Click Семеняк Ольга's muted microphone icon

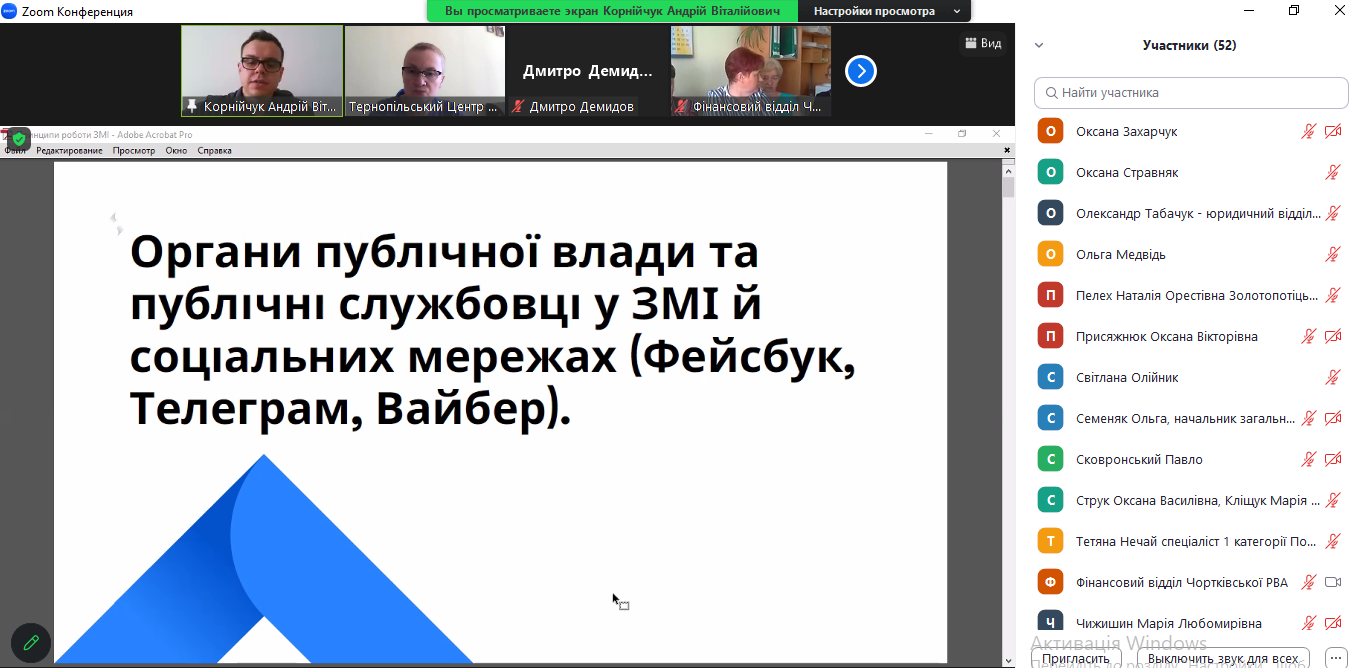[x=1308, y=418]
